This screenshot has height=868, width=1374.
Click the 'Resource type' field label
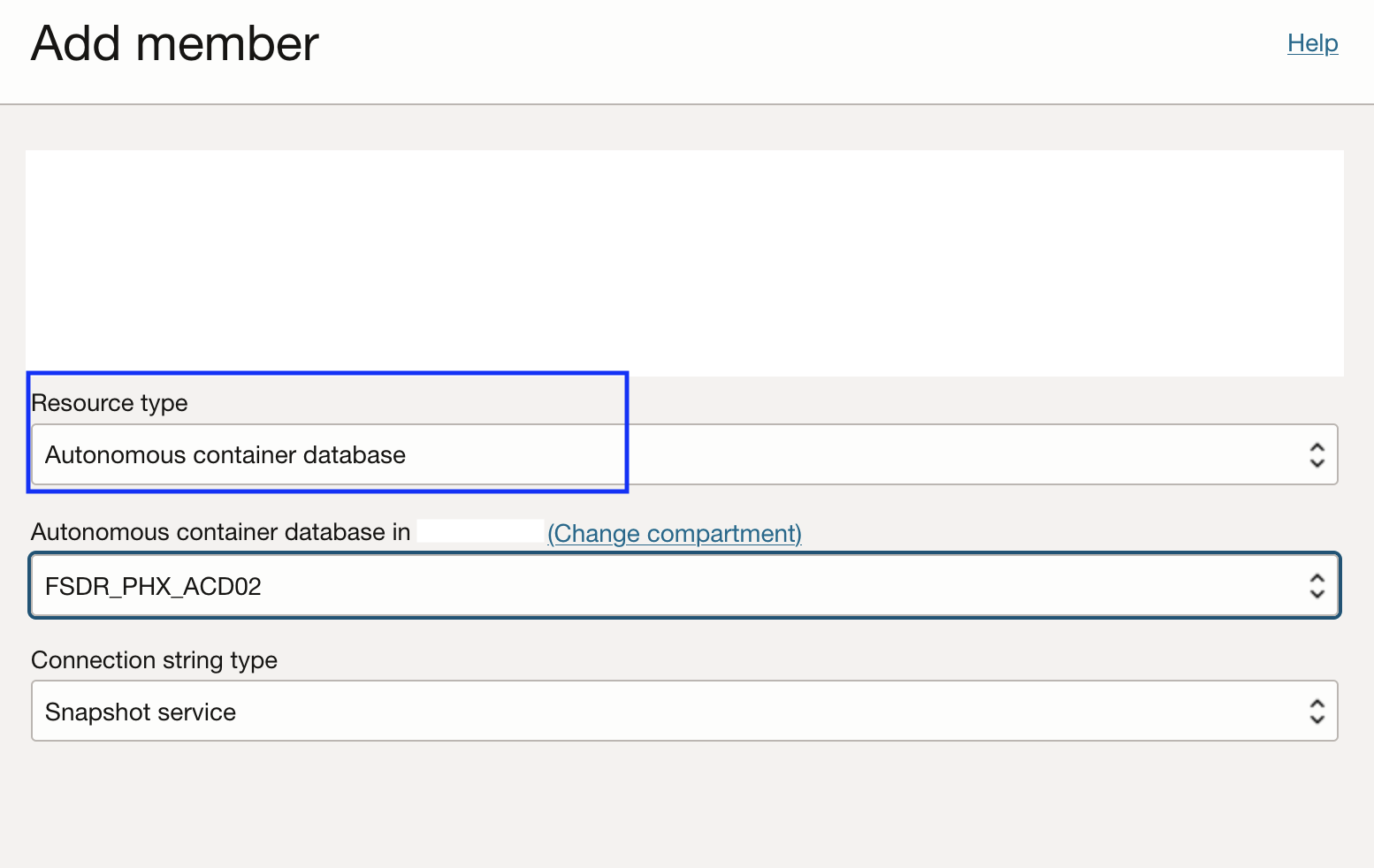tap(110, 403)
